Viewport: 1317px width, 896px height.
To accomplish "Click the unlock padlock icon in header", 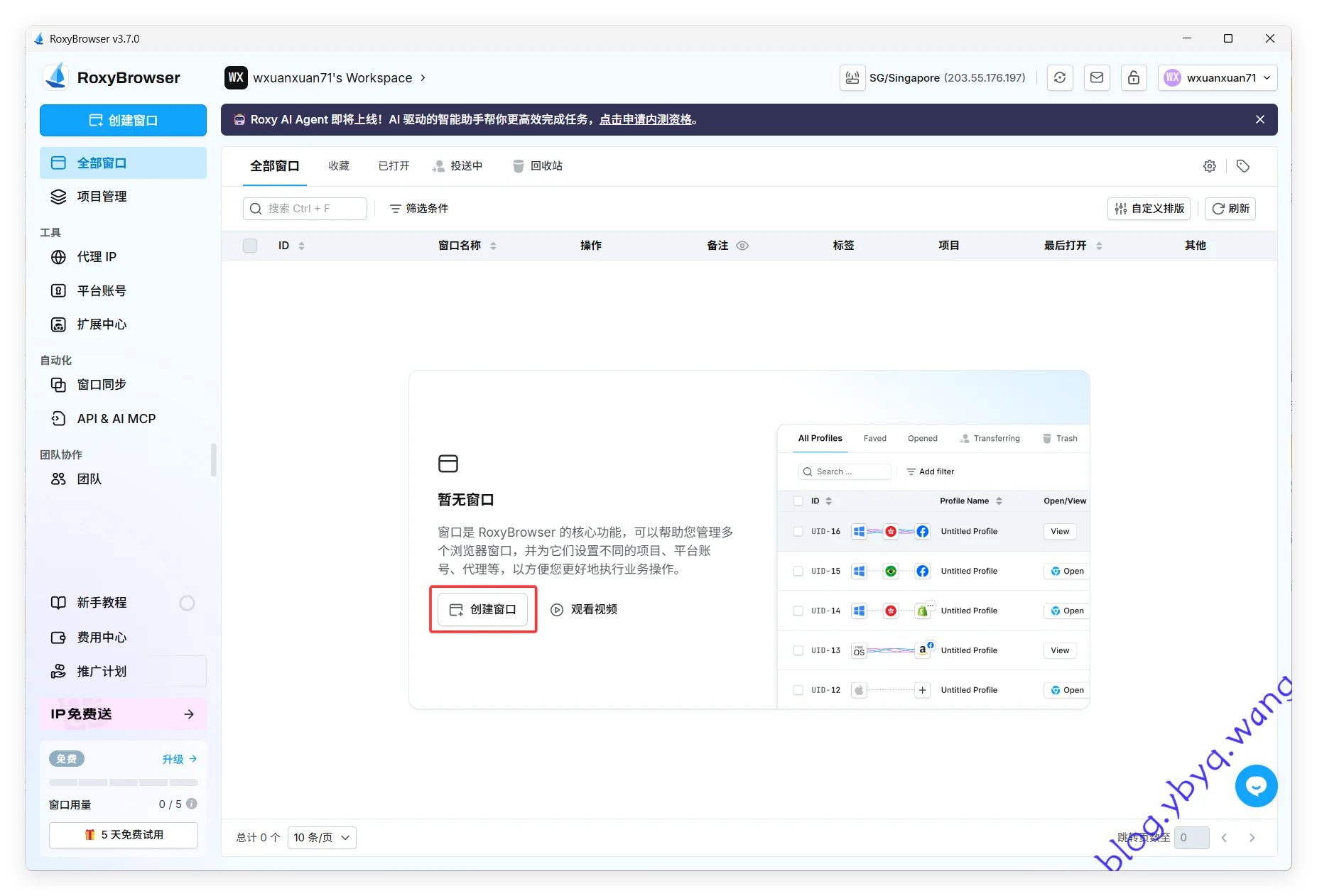I will 1134,78.
